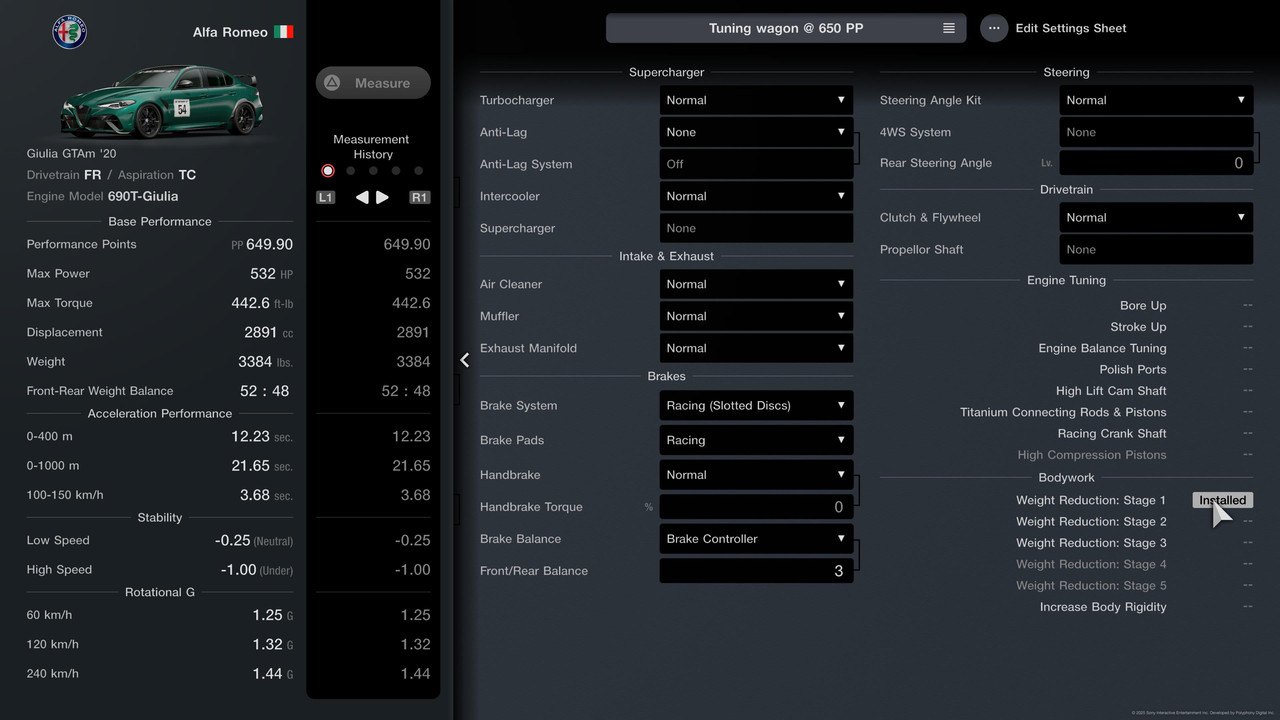Select Weight Reduction: Stage 3
This screenshot has width=1280, height=720.
click(1091, 543)
